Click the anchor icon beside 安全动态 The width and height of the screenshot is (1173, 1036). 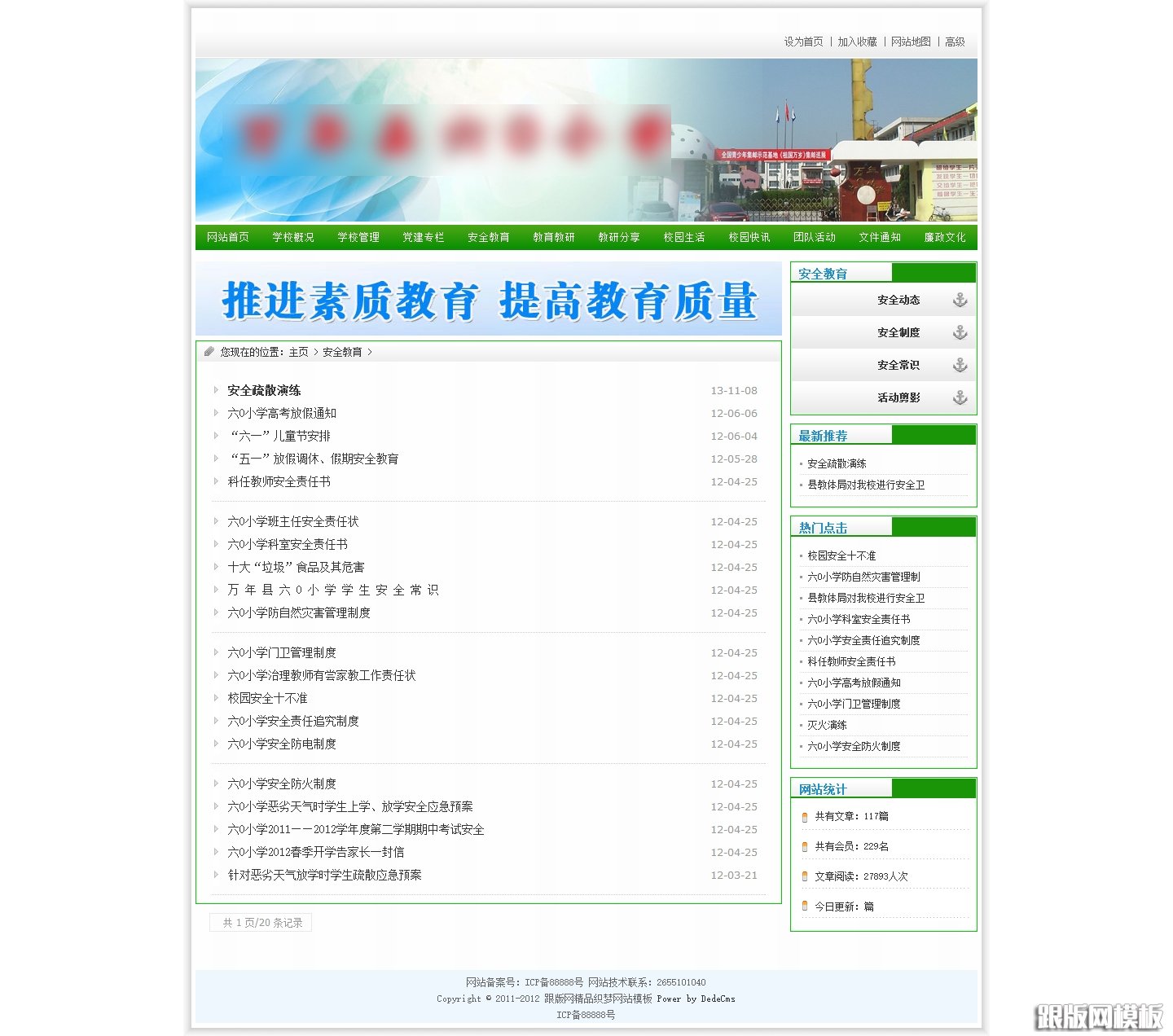pos(960,300)
